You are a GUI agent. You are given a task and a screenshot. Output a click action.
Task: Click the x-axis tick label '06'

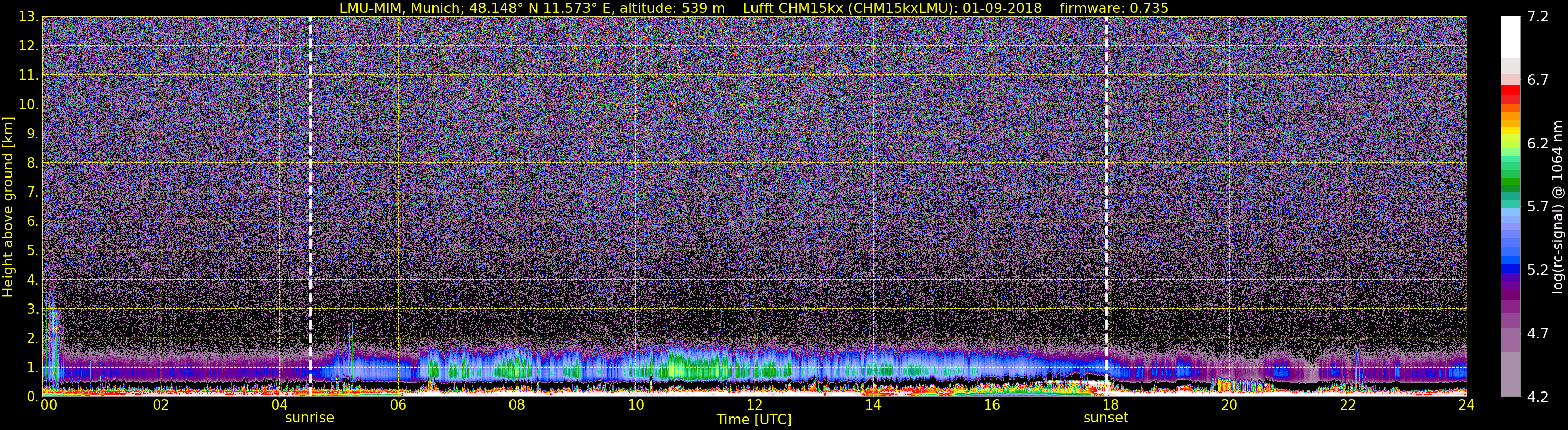tap(398, 406)
